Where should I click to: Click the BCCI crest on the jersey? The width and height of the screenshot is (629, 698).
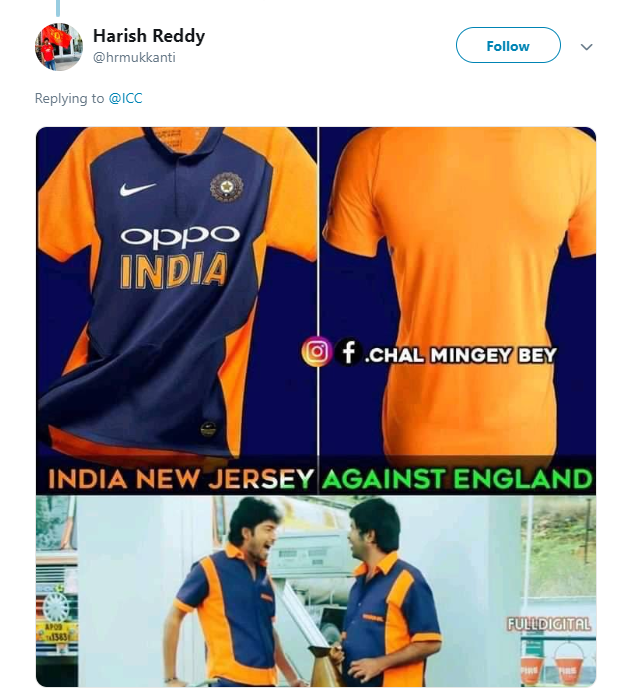(x=226, y=187)
